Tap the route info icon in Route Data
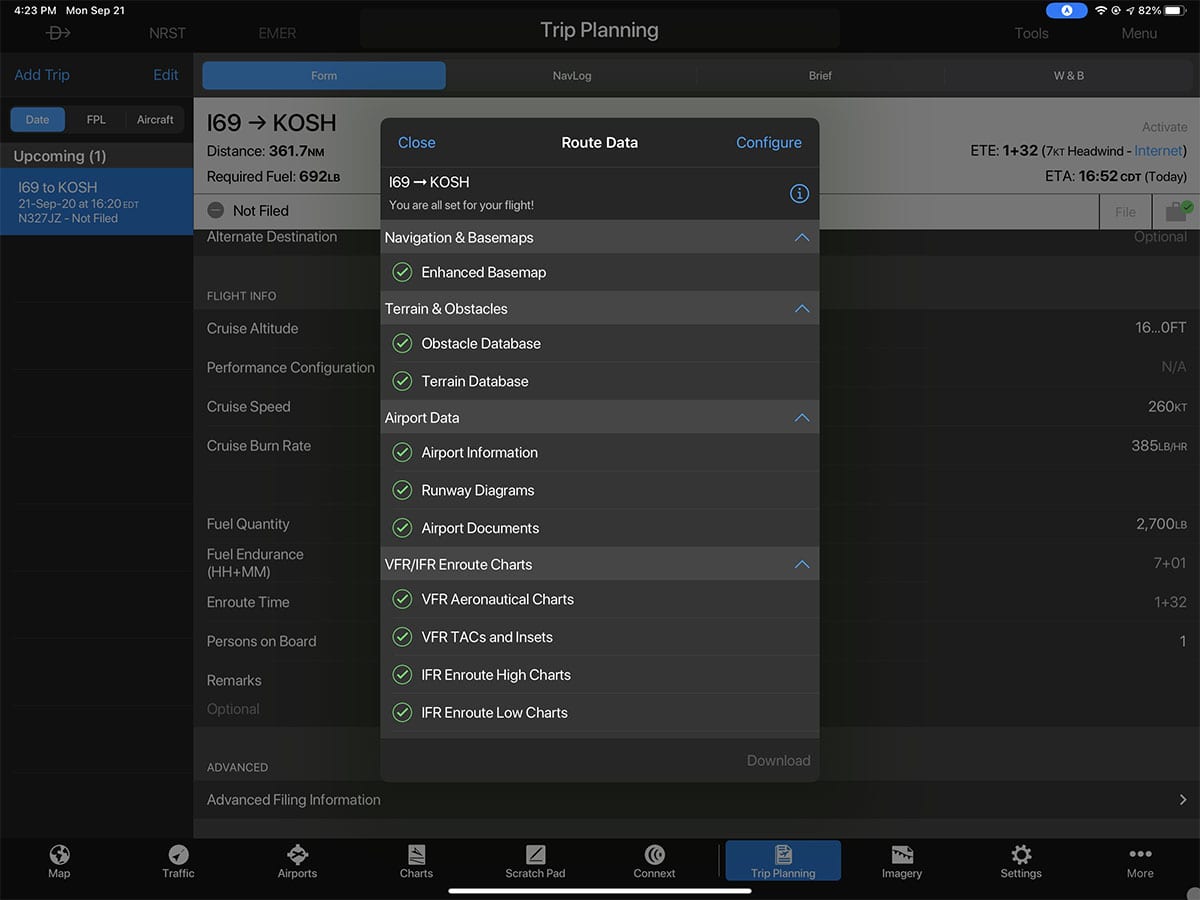This screenshot has width=1200, height=900. (799, 194)
